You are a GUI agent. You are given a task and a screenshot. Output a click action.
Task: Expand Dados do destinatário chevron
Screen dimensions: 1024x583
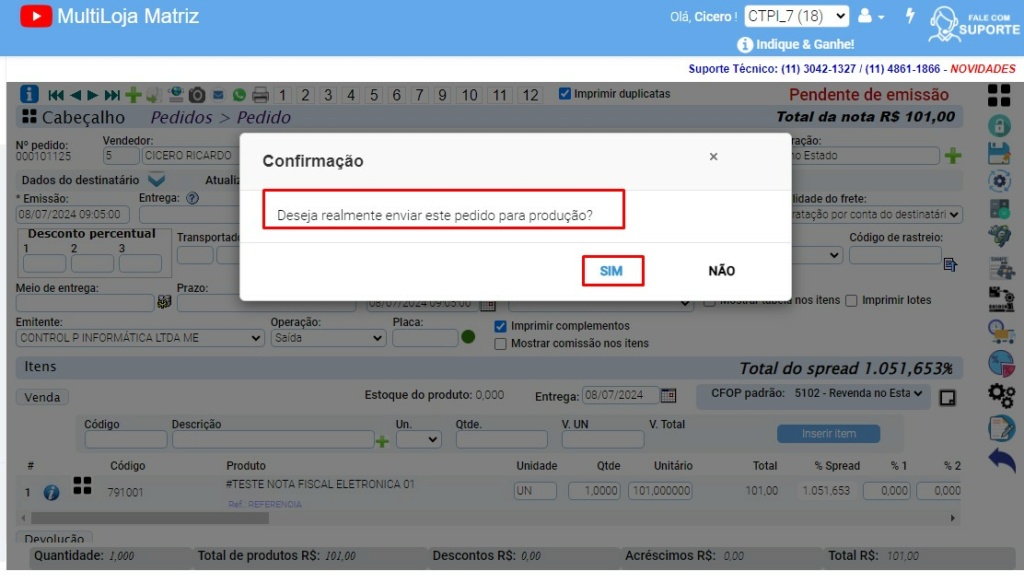(x=157, y=180)
